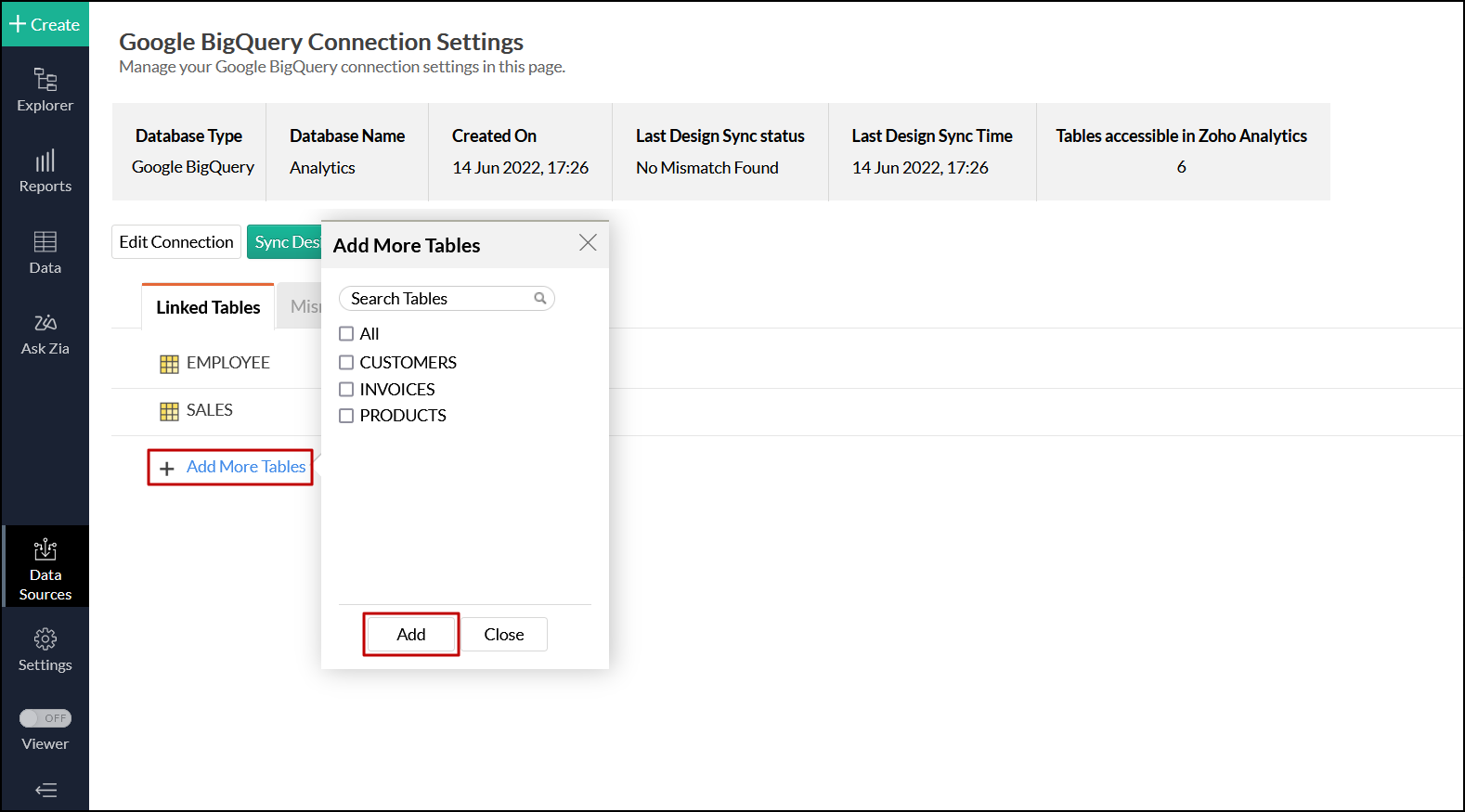Screen dimensions: 1465x812
Task: Expand the Create menu button
Action: (45, 24)
